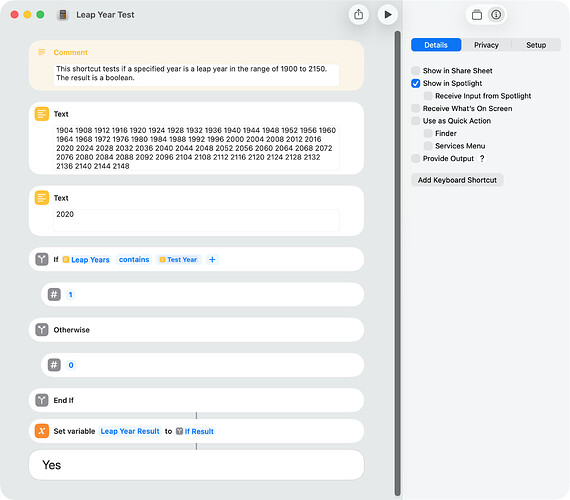The width and height of the screenshot is (570, 500).
Task: Click the If action branch icon
Action: [x=42, y=259]
